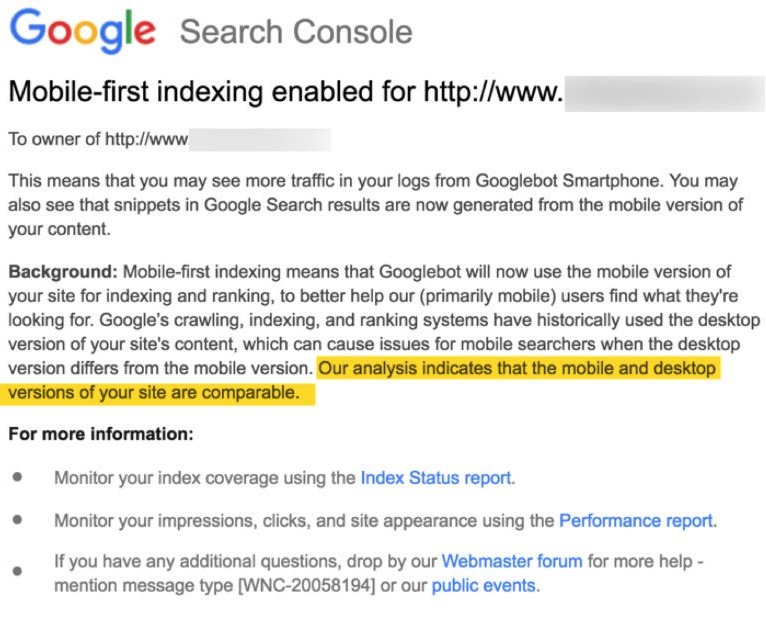This screenshot has height=640, width=766.
Task: Click the bullet beside the Webmaster forum line
Action: (x=17, y=572)
